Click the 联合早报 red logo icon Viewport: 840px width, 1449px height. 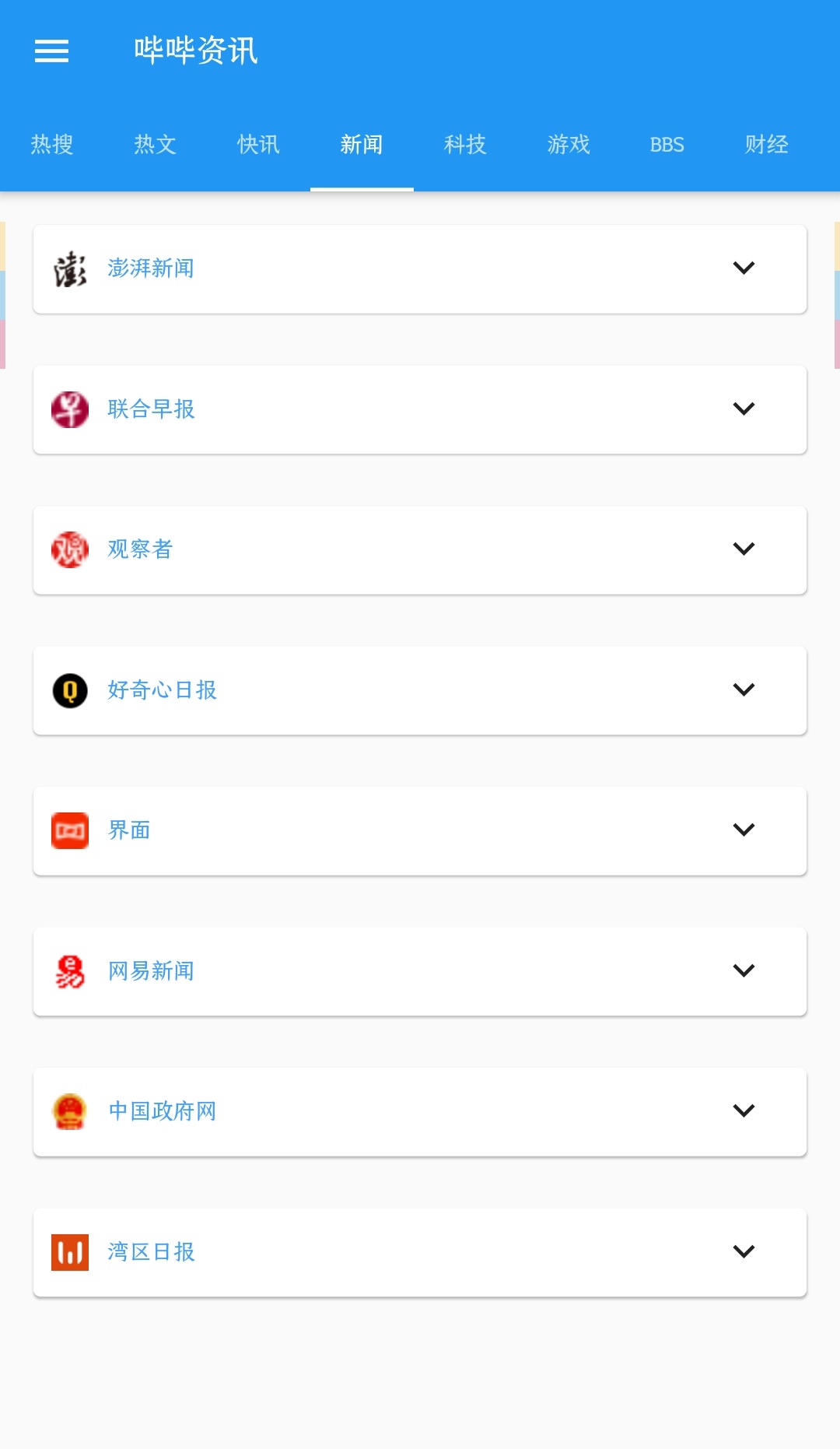[70, 409]
